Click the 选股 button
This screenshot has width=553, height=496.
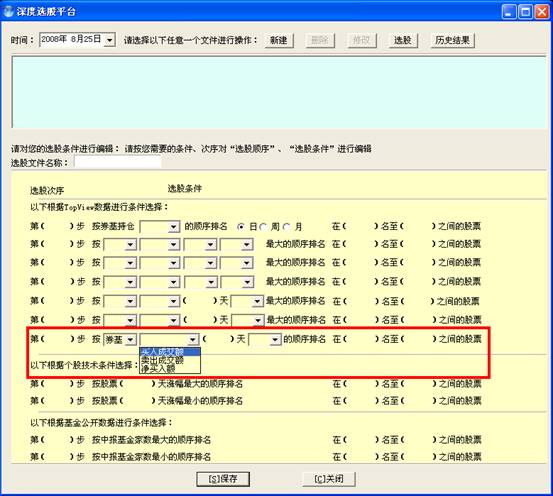click(x=402, y=40)
